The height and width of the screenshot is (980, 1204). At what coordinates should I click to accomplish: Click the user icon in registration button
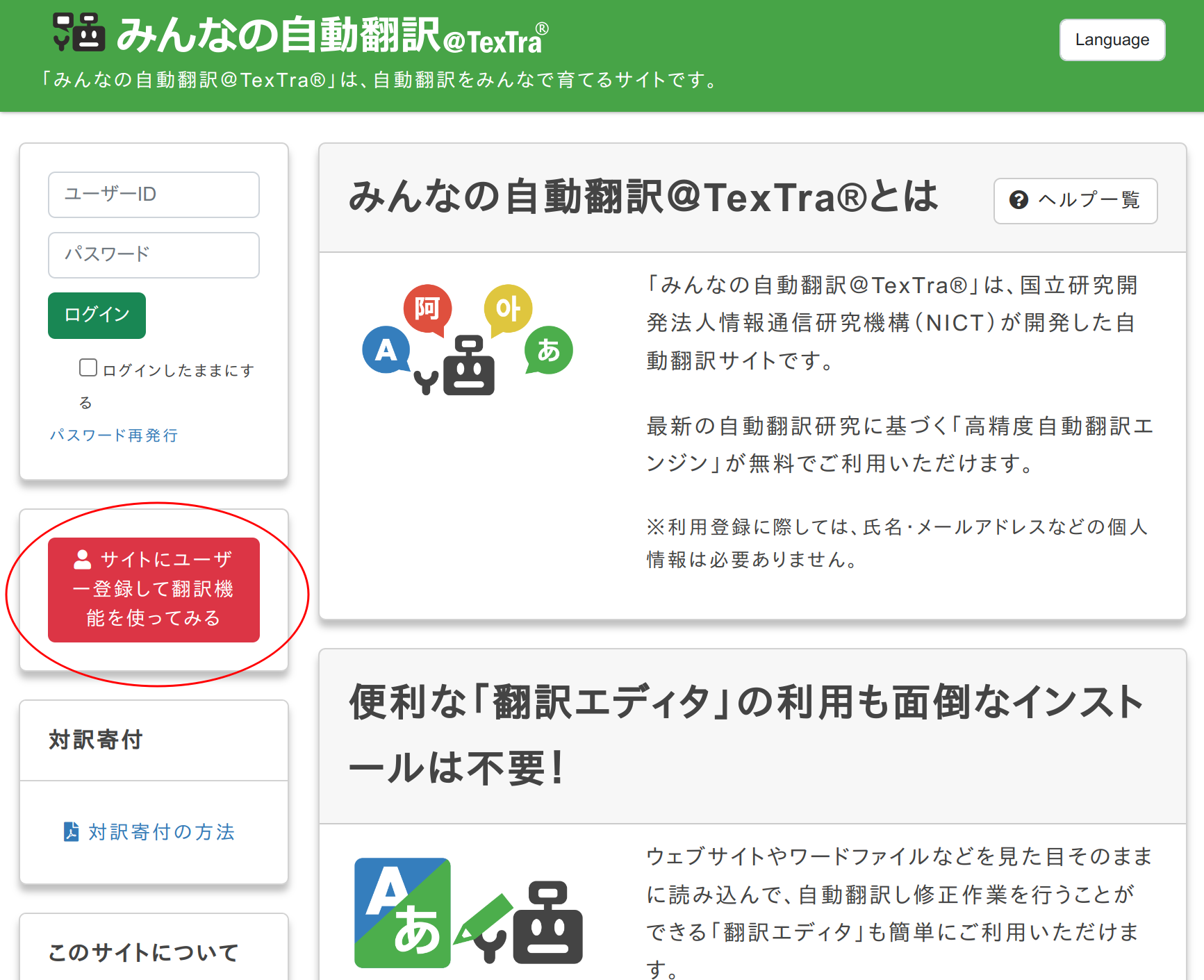tap(83, 559)
